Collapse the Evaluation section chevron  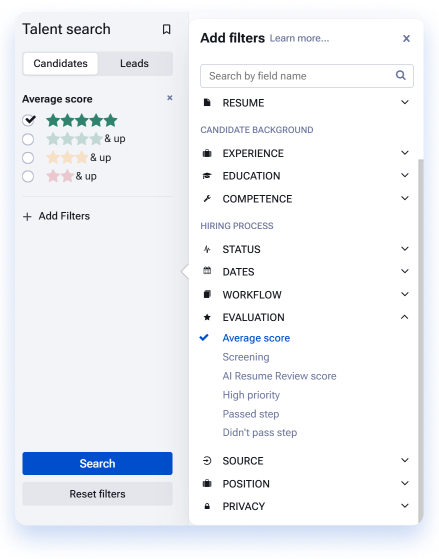405,317
